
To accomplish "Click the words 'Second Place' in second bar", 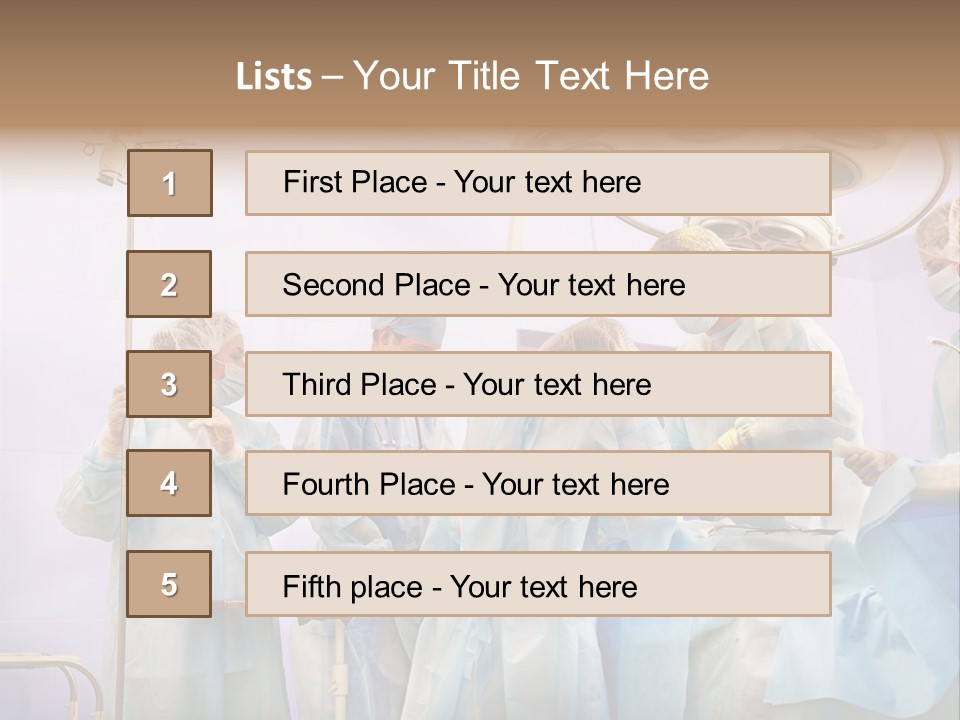I will click(x=377, y=285).
